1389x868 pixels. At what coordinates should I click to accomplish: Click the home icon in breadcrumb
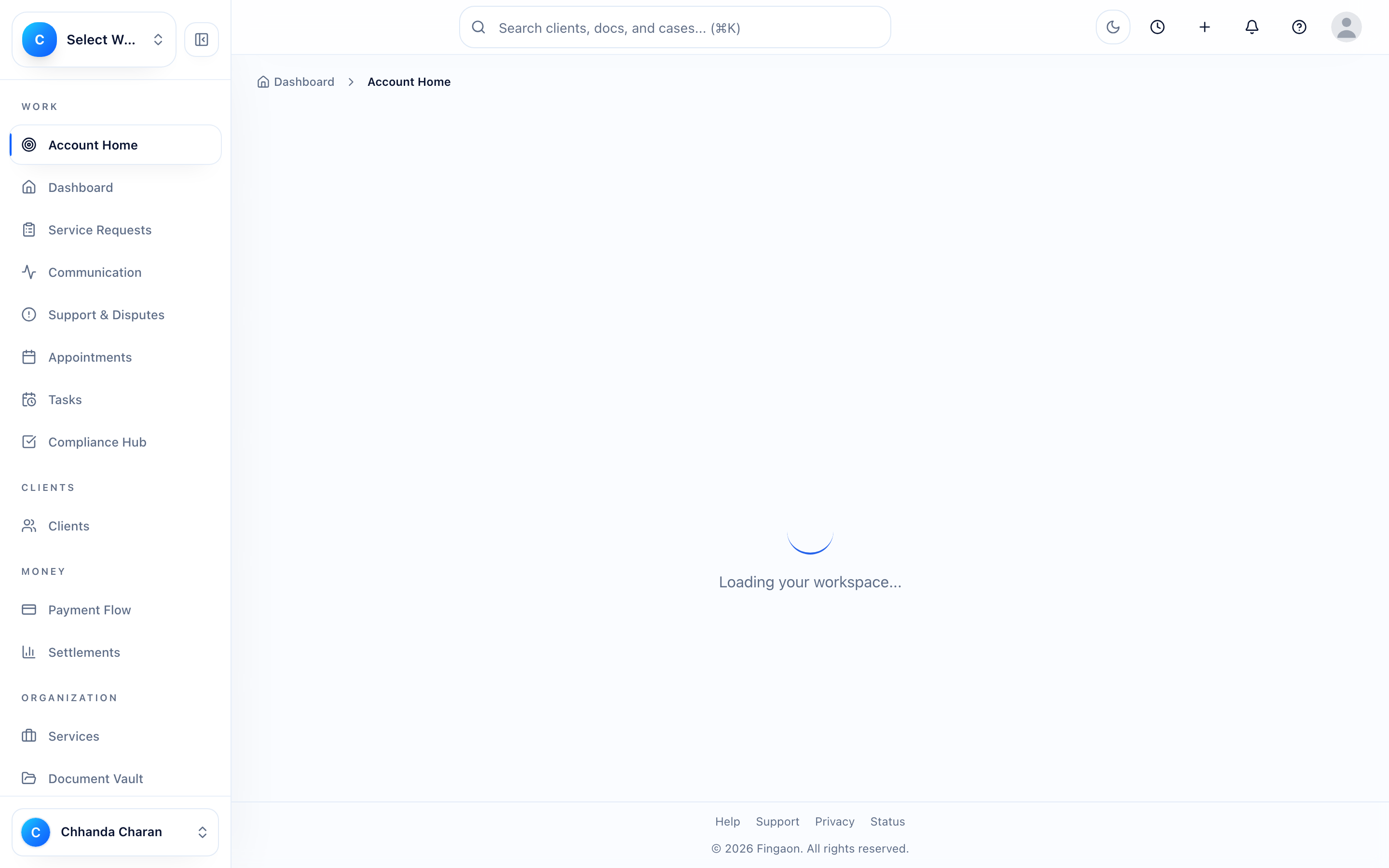(x=263, y=81)
